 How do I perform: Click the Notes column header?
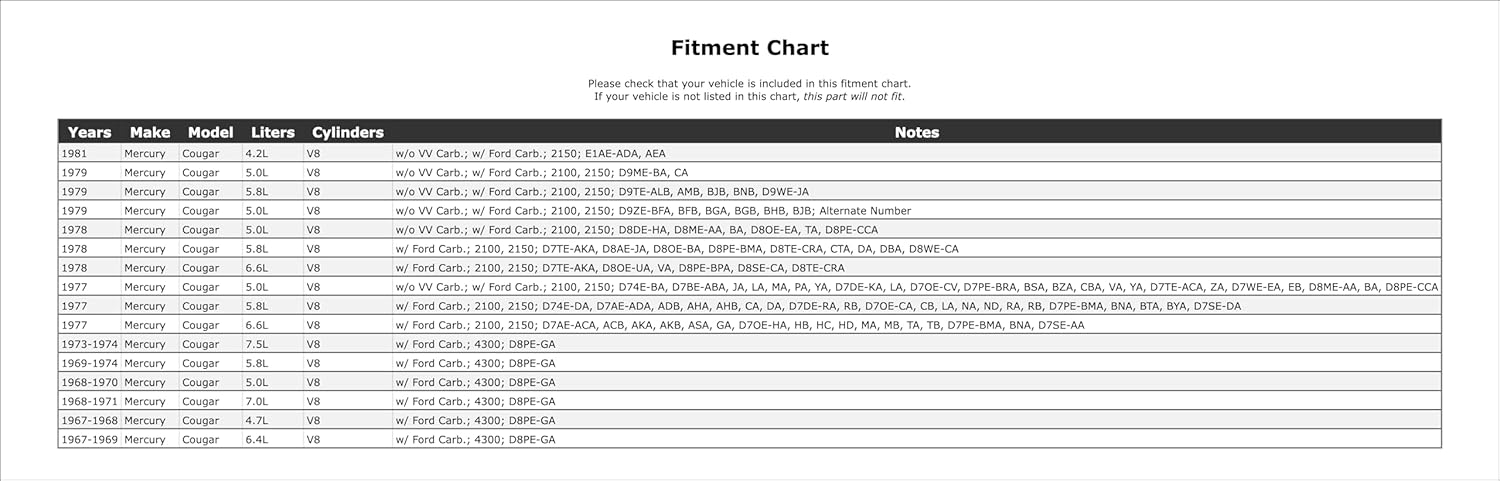916,132
